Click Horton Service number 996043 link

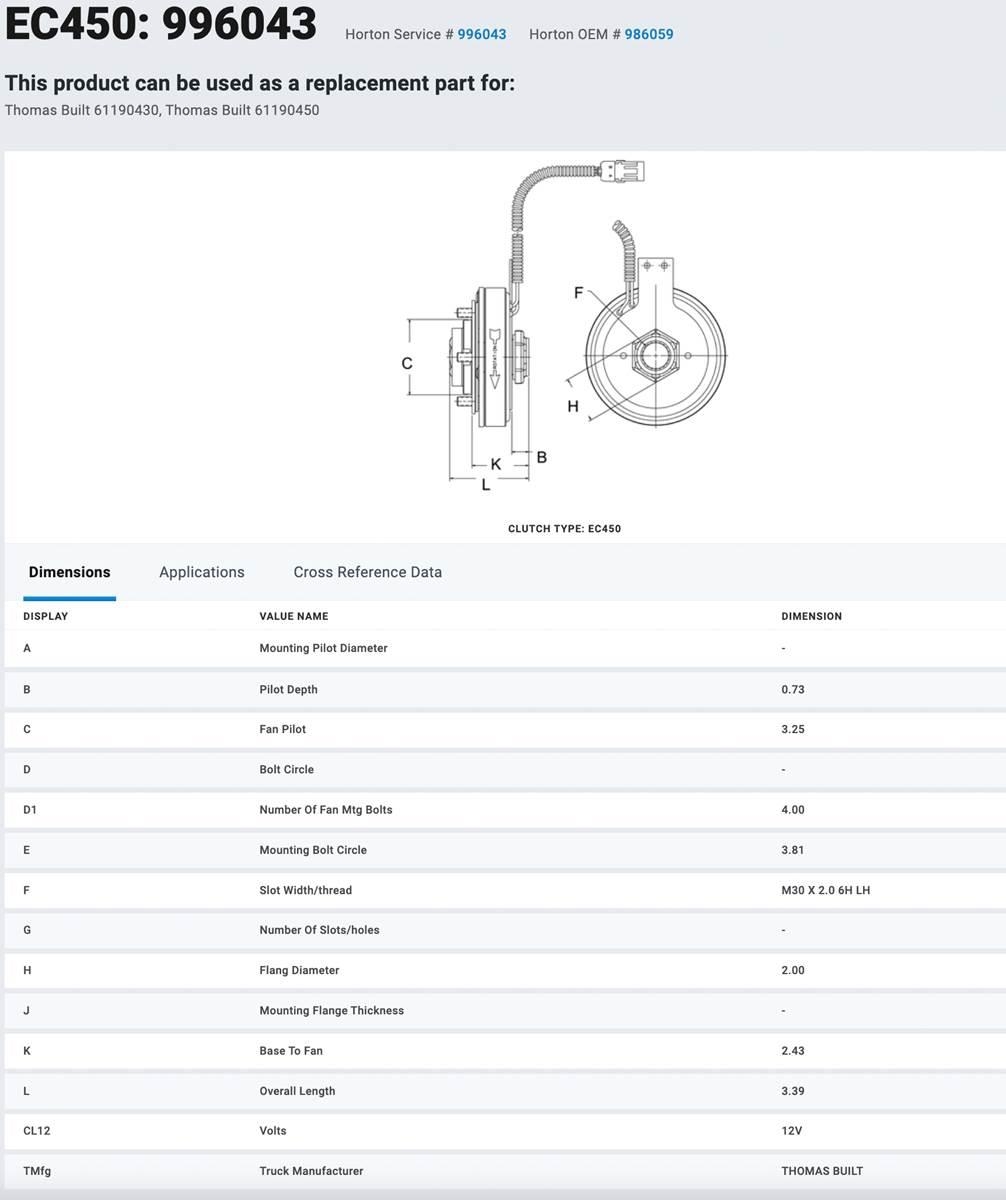pos(482,34)
